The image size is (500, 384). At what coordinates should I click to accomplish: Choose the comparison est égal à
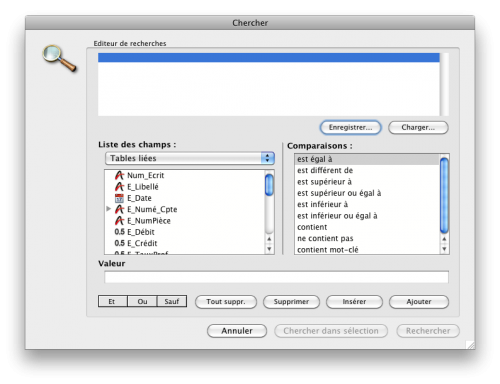tap(367, 159)
